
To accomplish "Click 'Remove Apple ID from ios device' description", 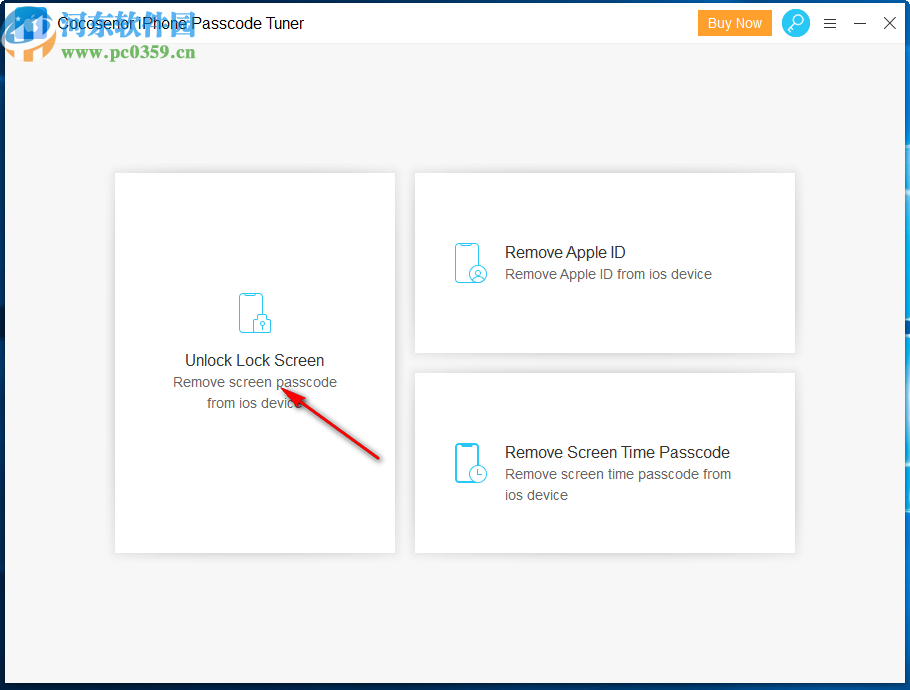I will tap(608, 274).
